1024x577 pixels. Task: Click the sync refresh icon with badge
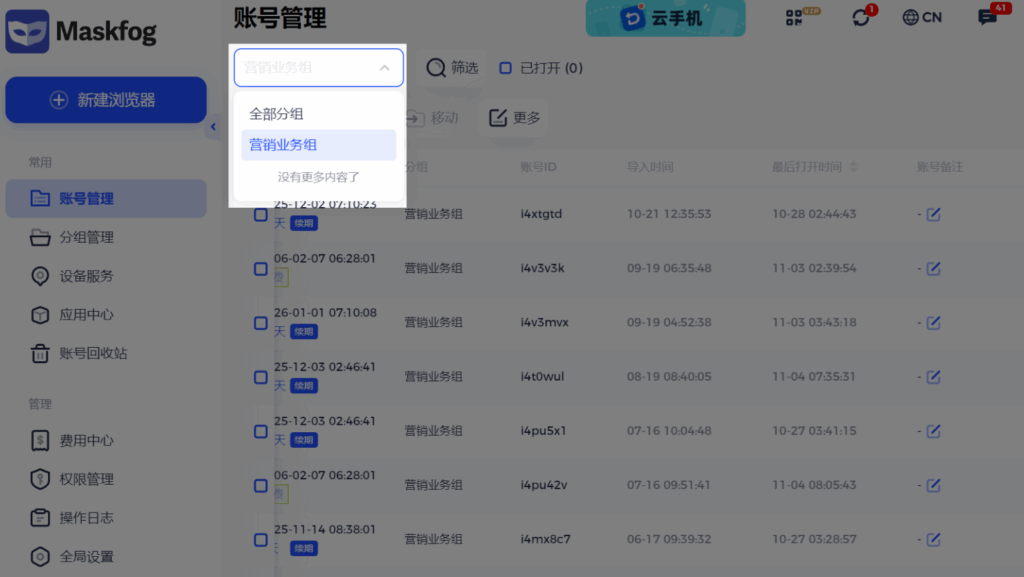(861, 17)
